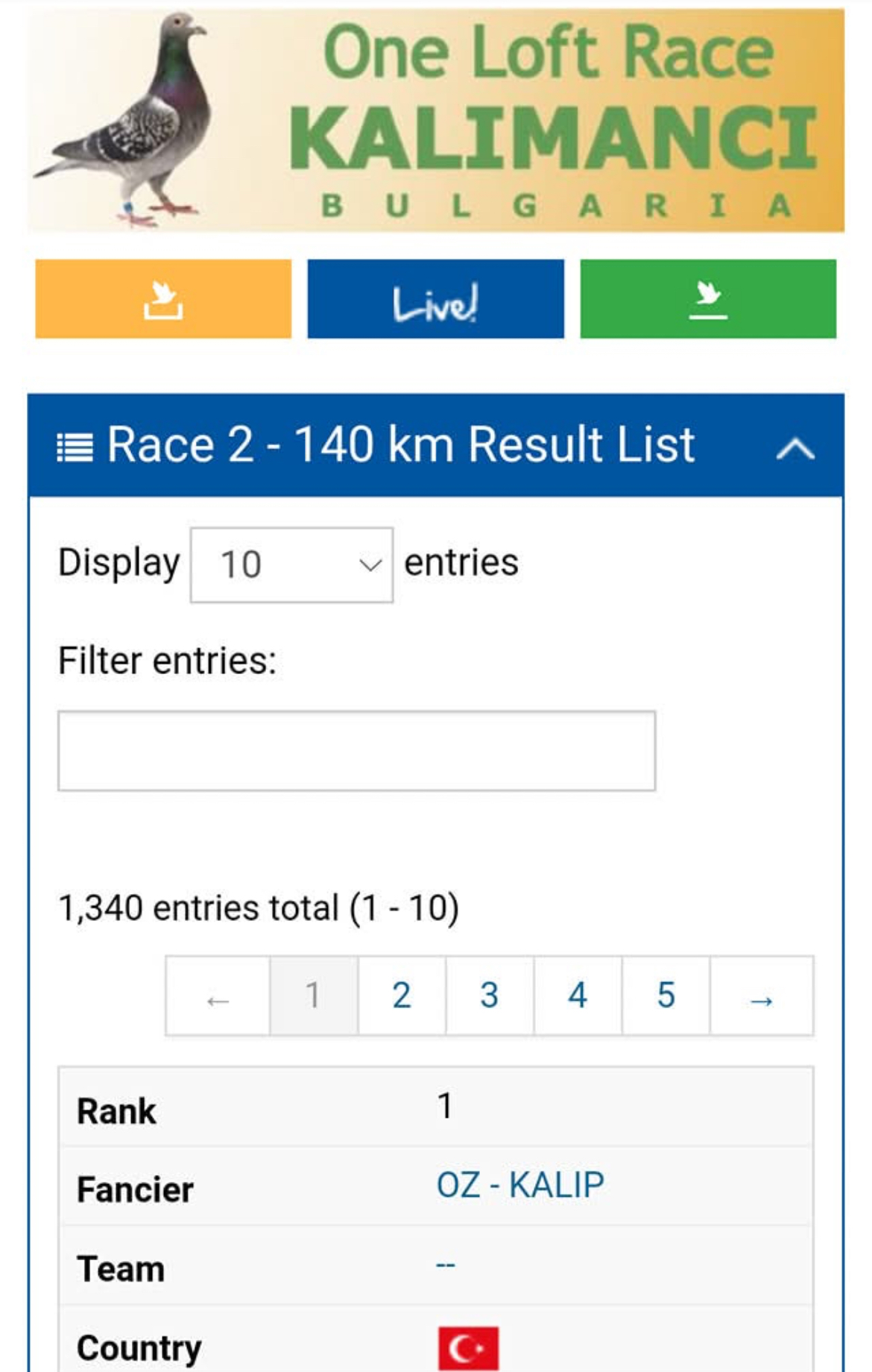Click the One Loft Race Kalimanci banner
Image resolution: width=872 pixels, height=1372 pixels.
pyautogui.click(x=436, y=120)
